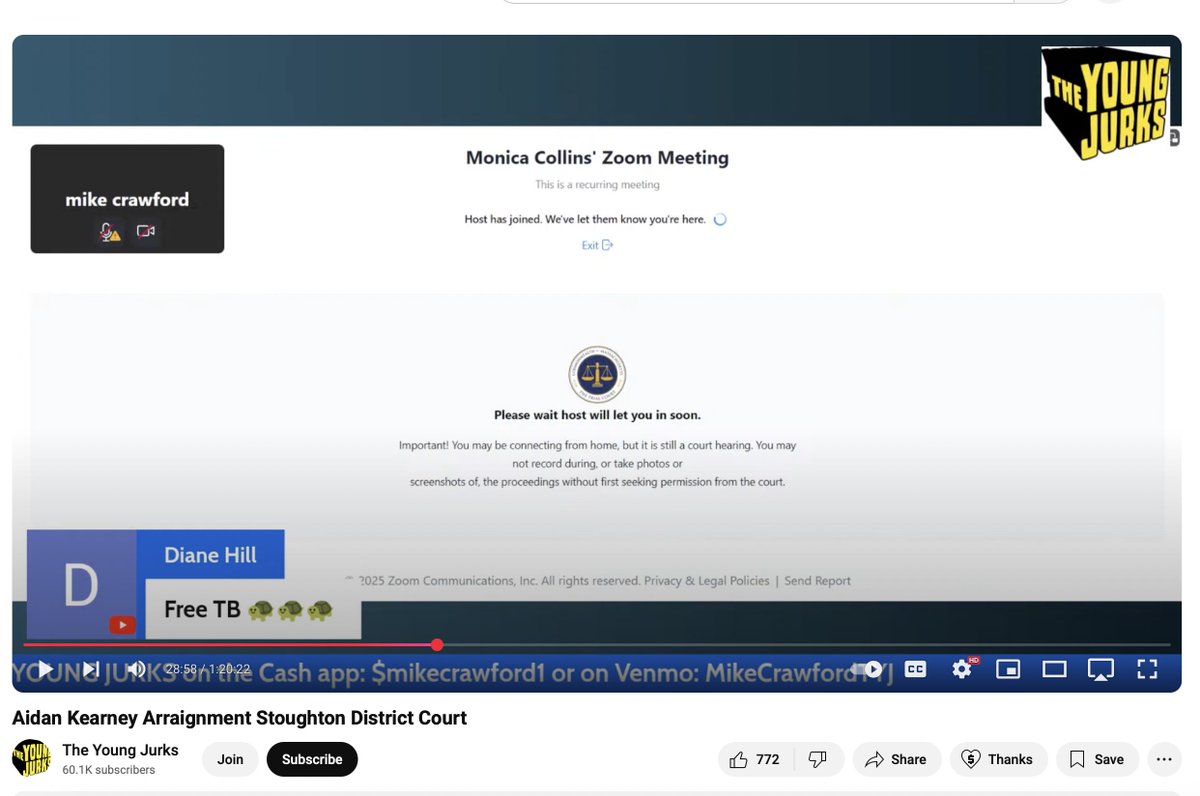Skip to next video
Image resolution: width=1200 pixels, height=796 pixels.
pyautogui.click(x=90, y=670)
